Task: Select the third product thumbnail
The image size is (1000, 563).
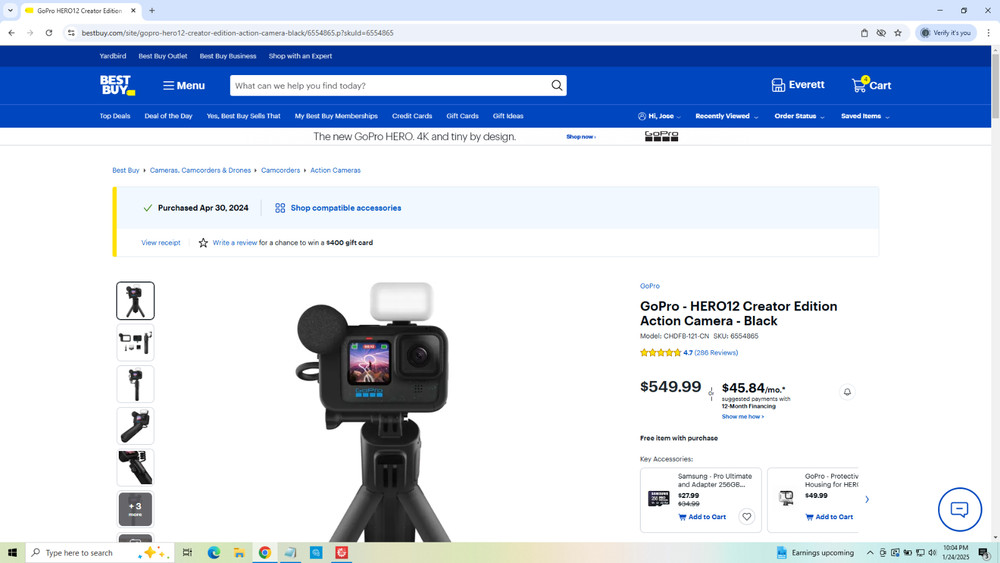Action: [x=135, y=384]
